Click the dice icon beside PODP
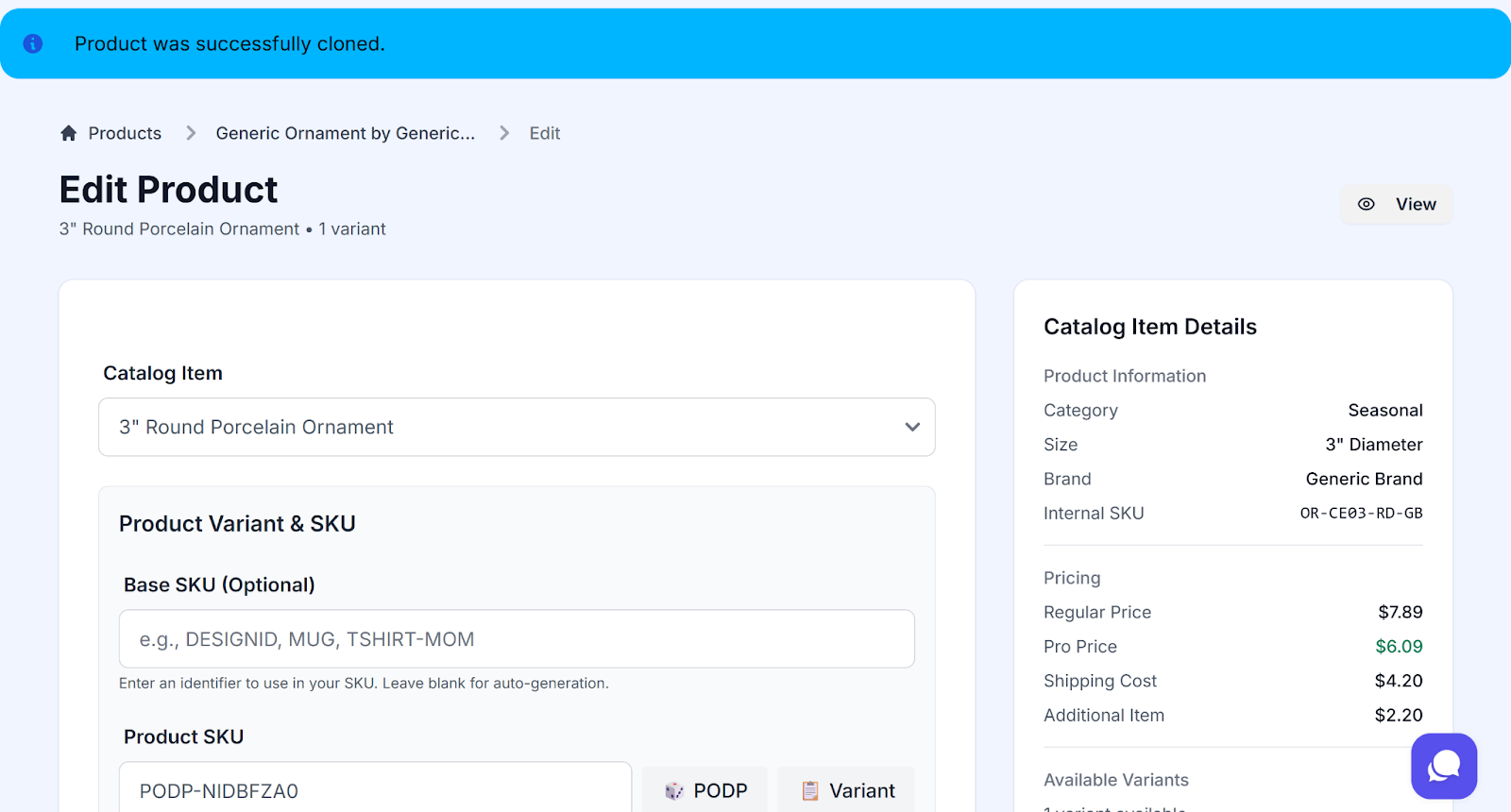Image resolution: width=1511 pixels, height=812 pixels. (673, 791)
